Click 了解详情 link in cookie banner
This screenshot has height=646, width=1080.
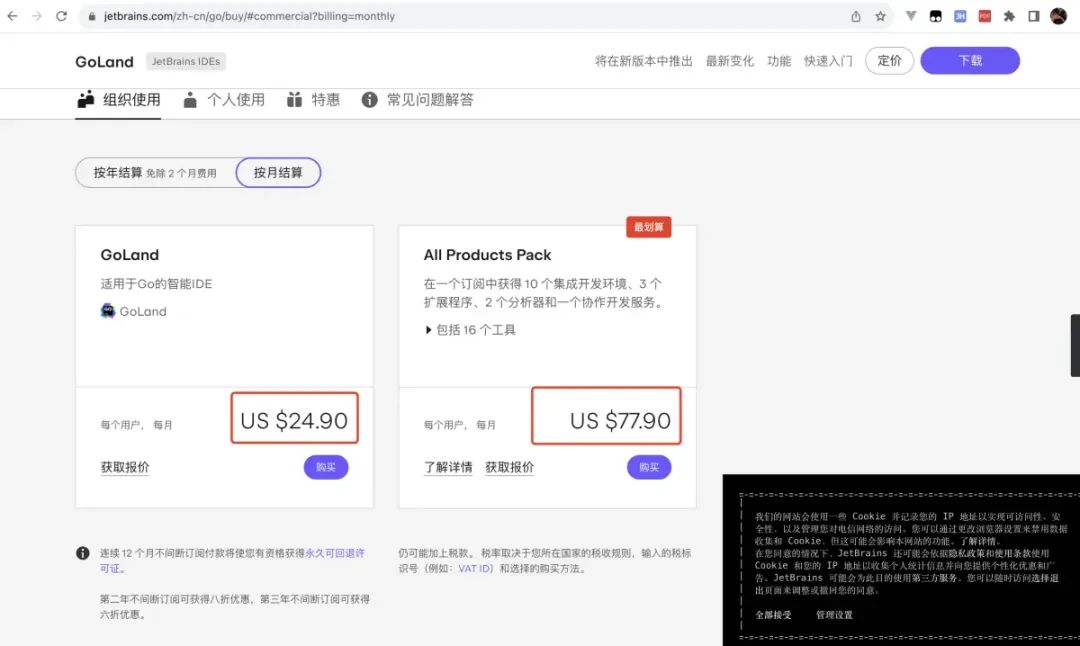(x=979, y=541)
